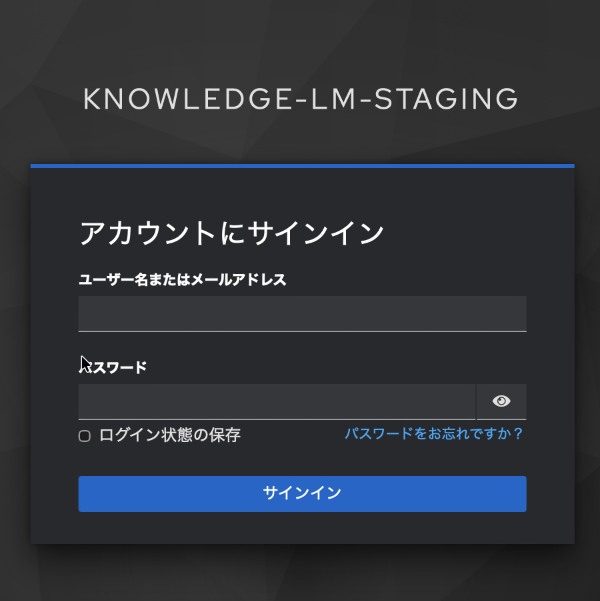
Task: Focus the パスワード input field
Action: tap(277, 402)
